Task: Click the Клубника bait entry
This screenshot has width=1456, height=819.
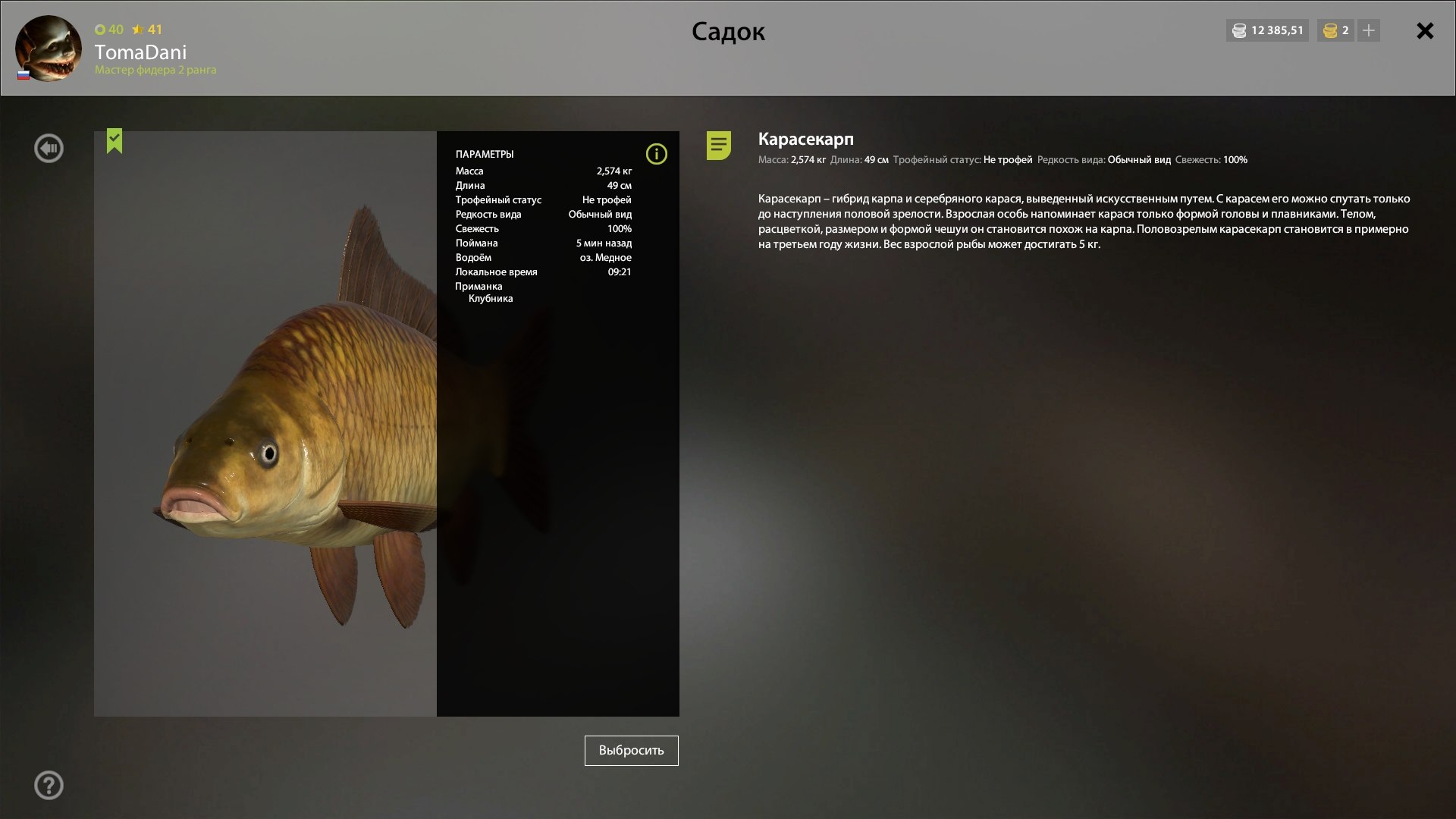Action: tap(491, 298)
